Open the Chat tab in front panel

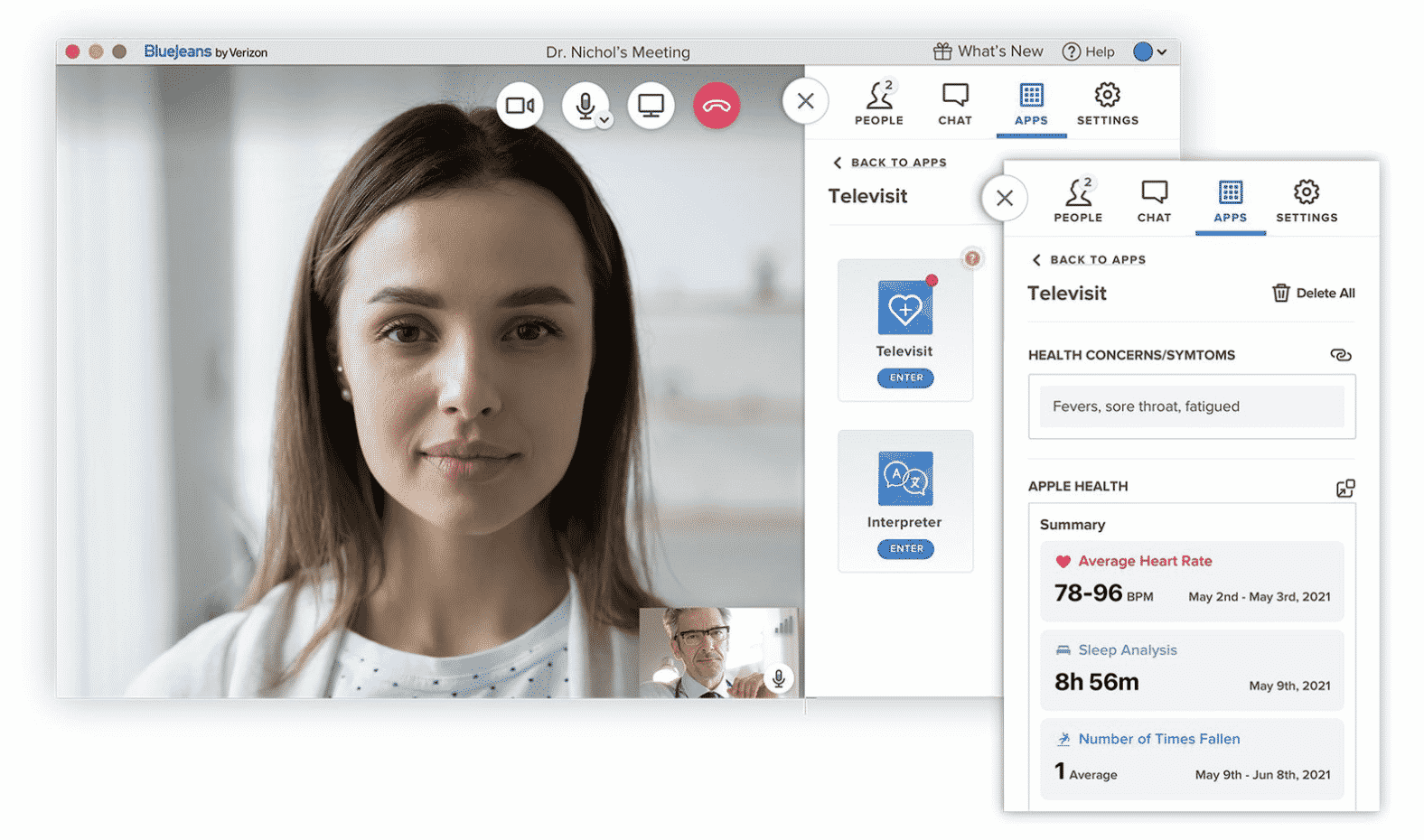(x=1154, y=201)
